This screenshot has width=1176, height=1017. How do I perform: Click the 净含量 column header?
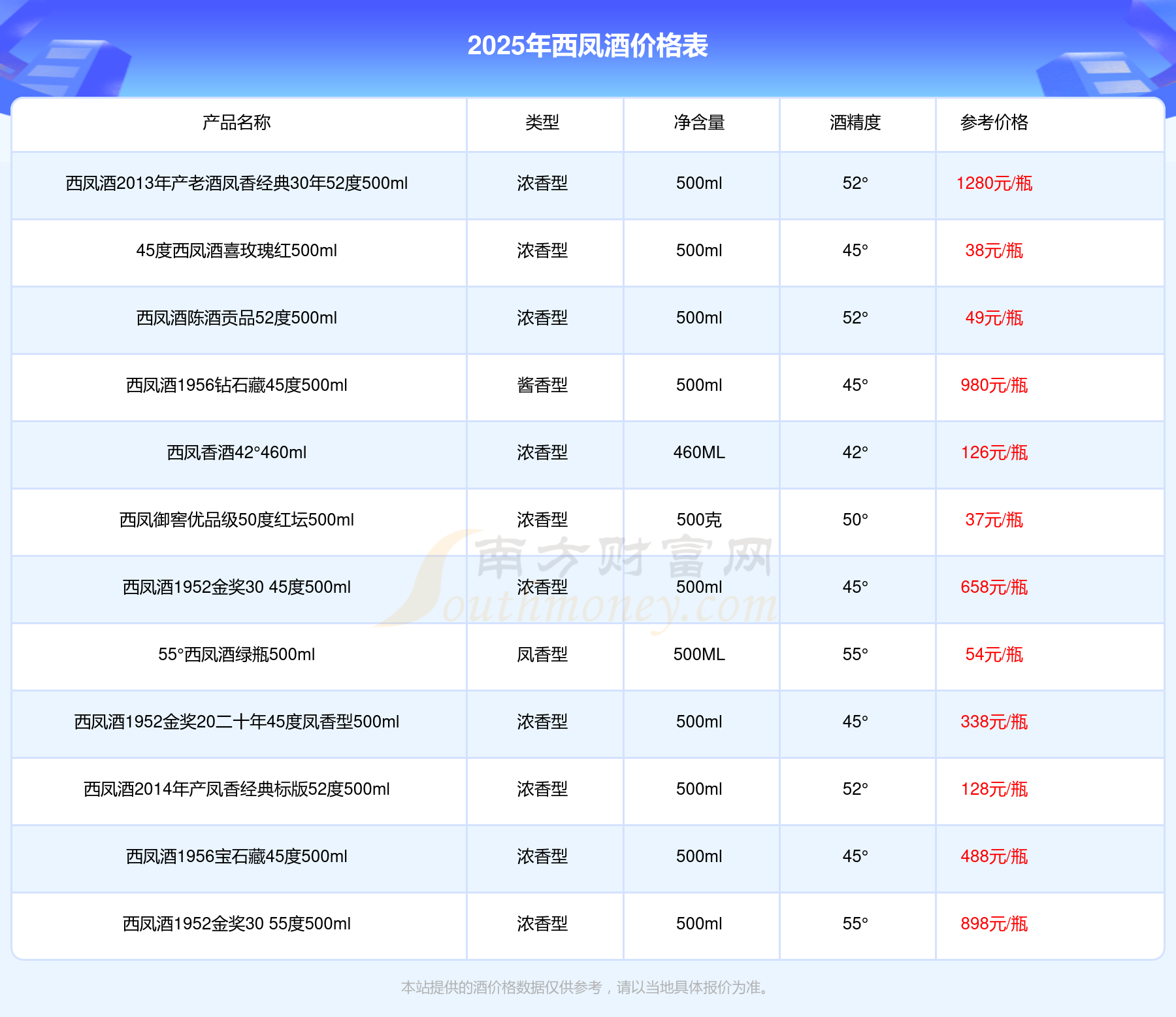(699, 122)
